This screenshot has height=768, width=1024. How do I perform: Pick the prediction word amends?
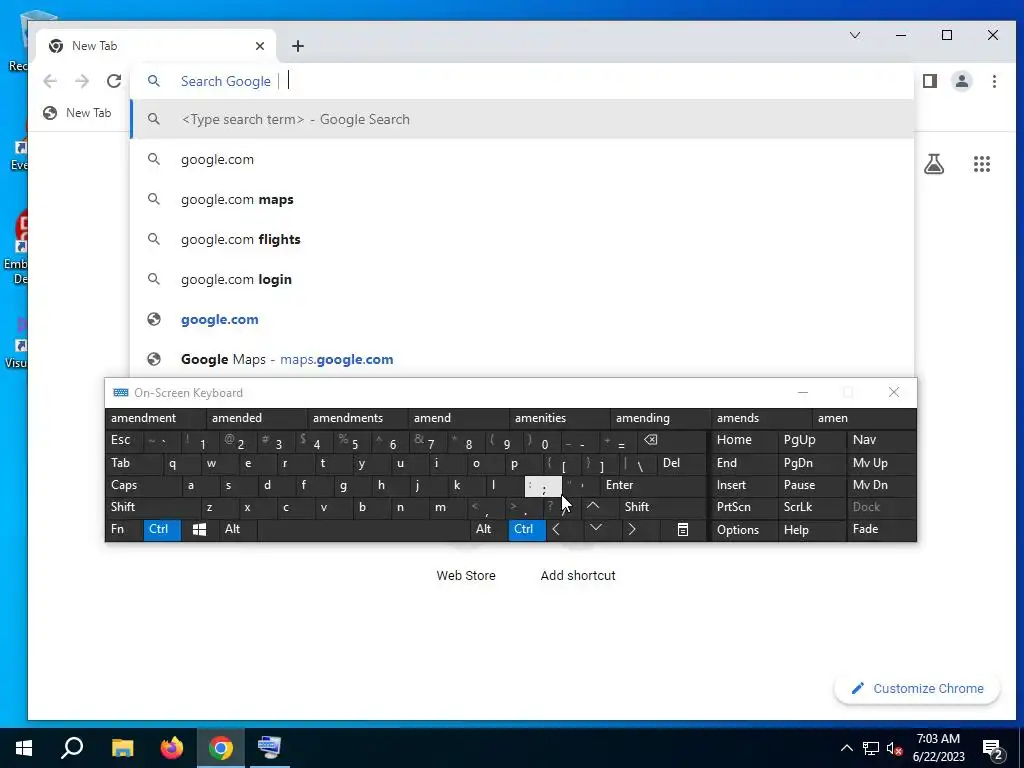[761, 418]
